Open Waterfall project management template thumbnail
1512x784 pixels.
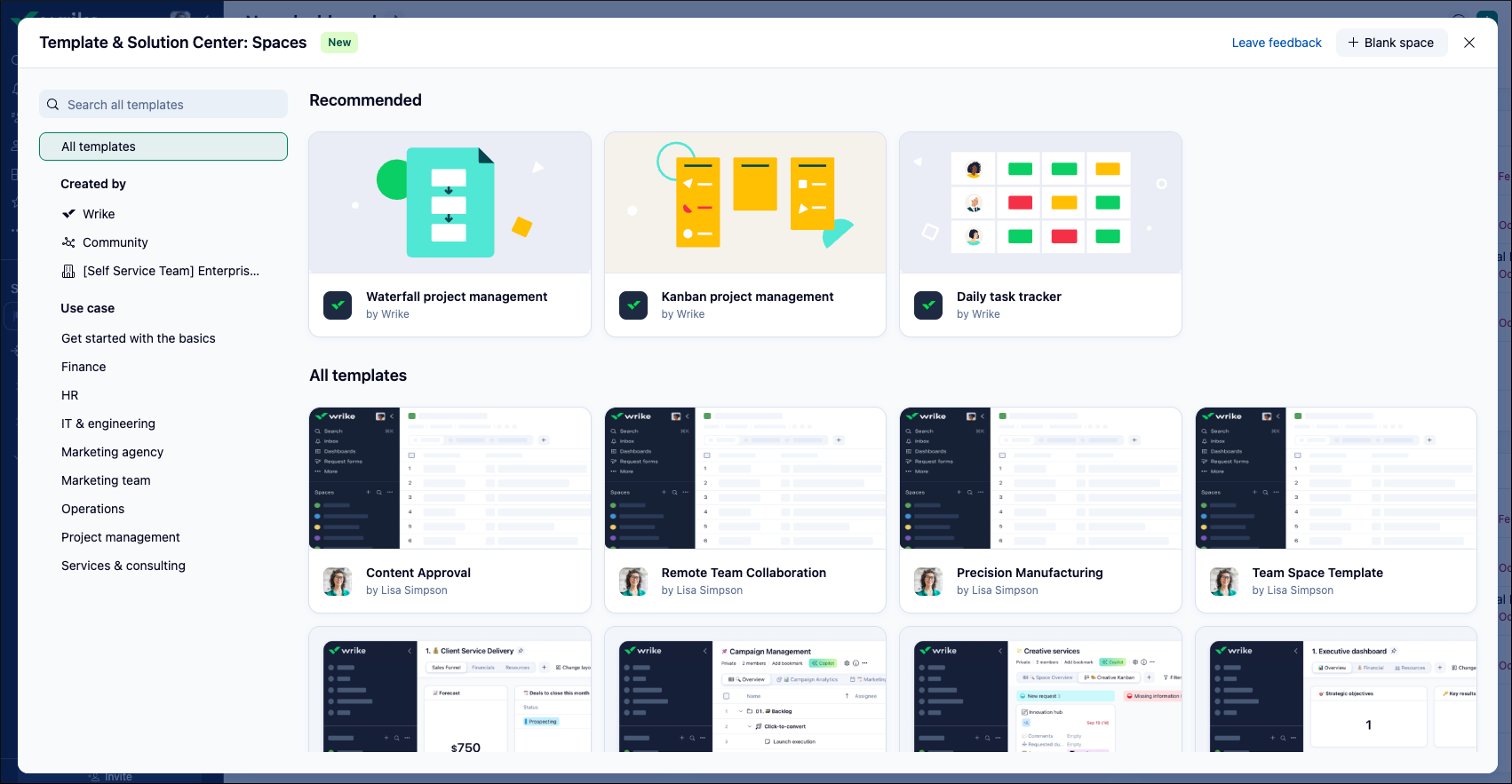pos(450,202)
